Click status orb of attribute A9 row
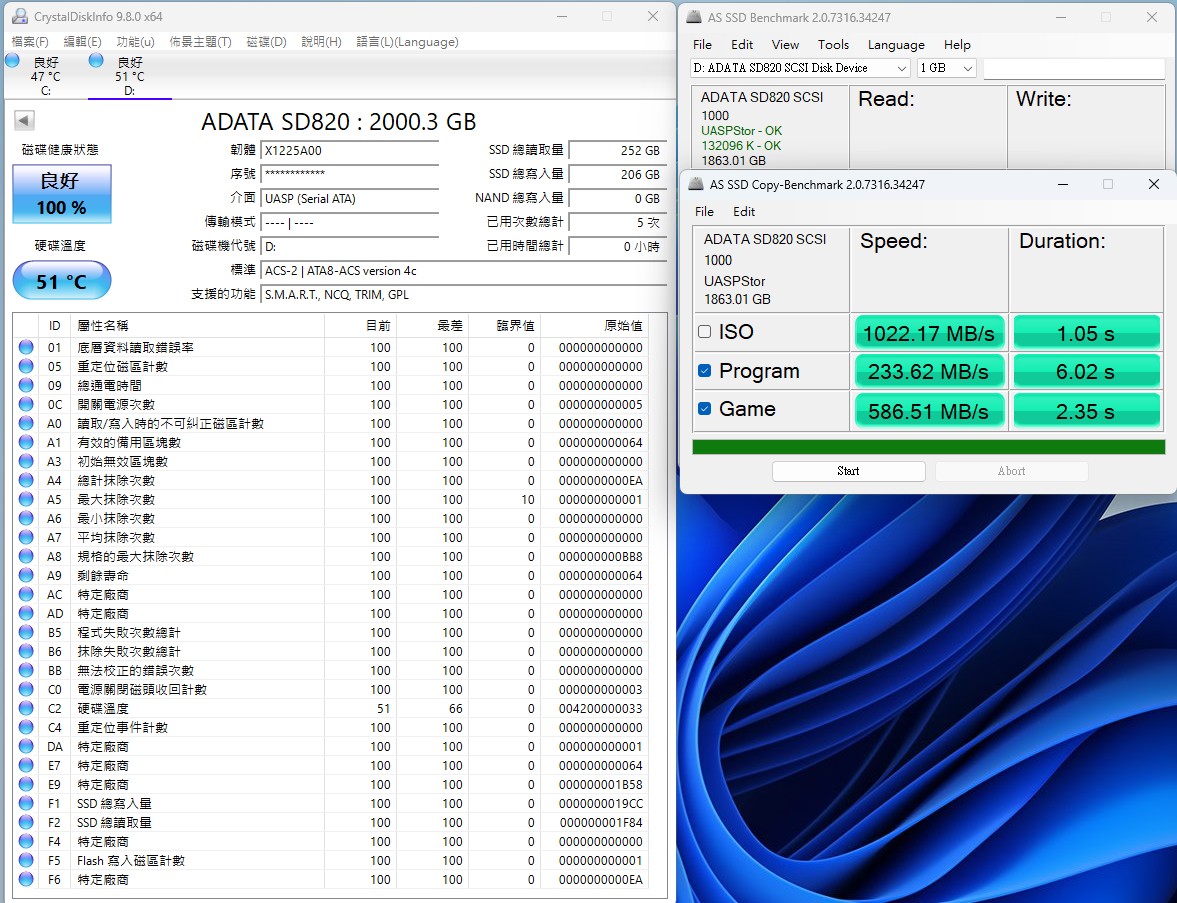1177x903 pixels. [x=26, y=576]
